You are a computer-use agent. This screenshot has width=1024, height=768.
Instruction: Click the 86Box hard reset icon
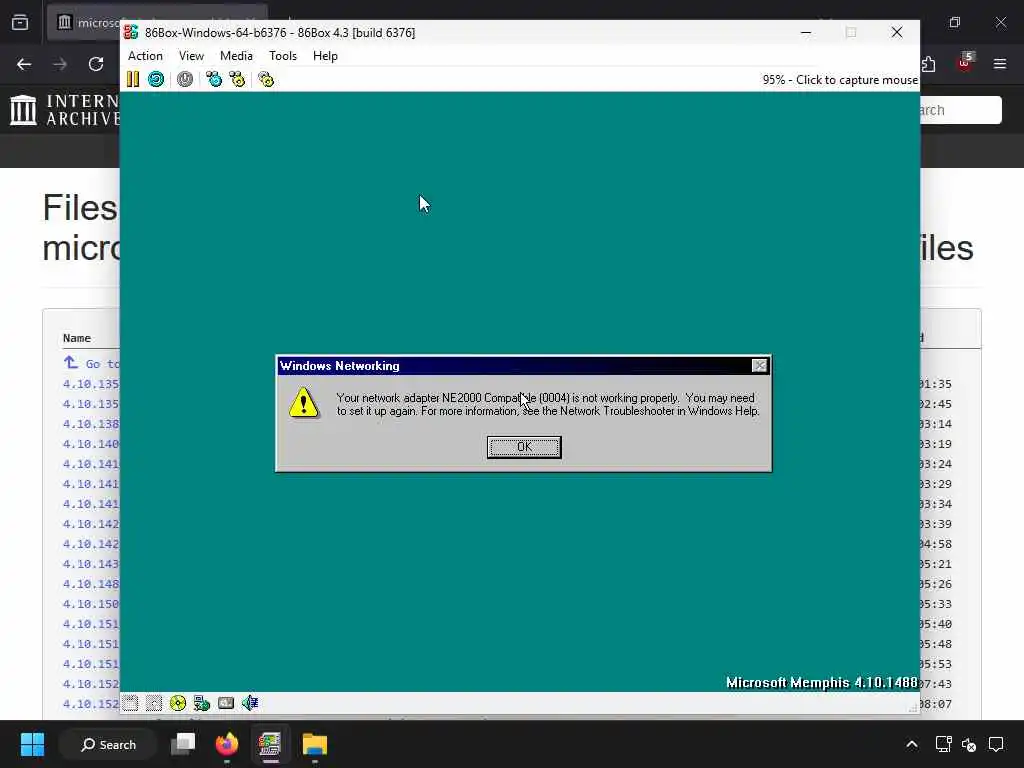pyautogui.click(x=156, y=80)
